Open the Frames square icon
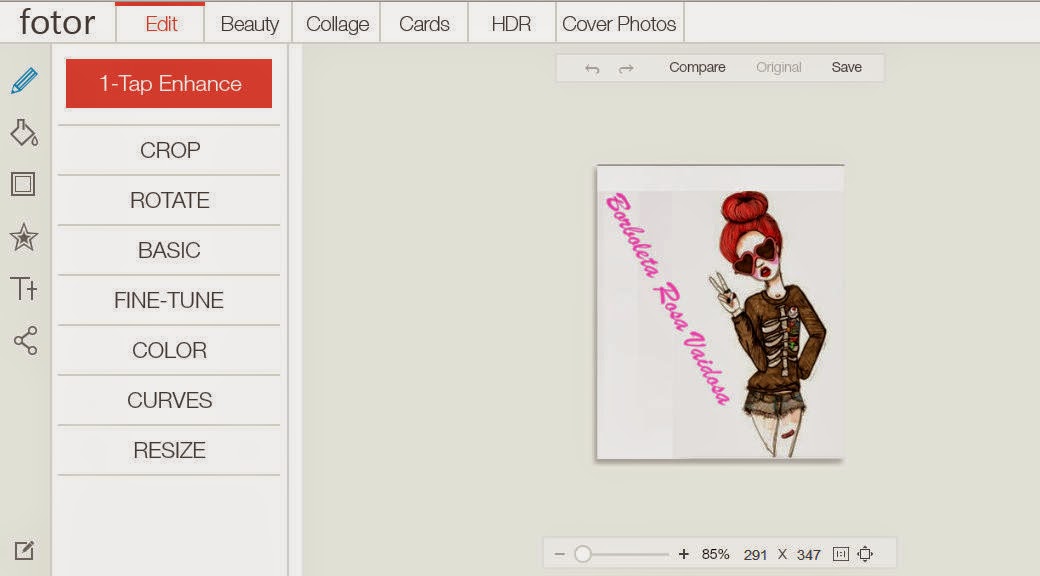Screen dimensions: 1040x576 (x=23, y=184)
